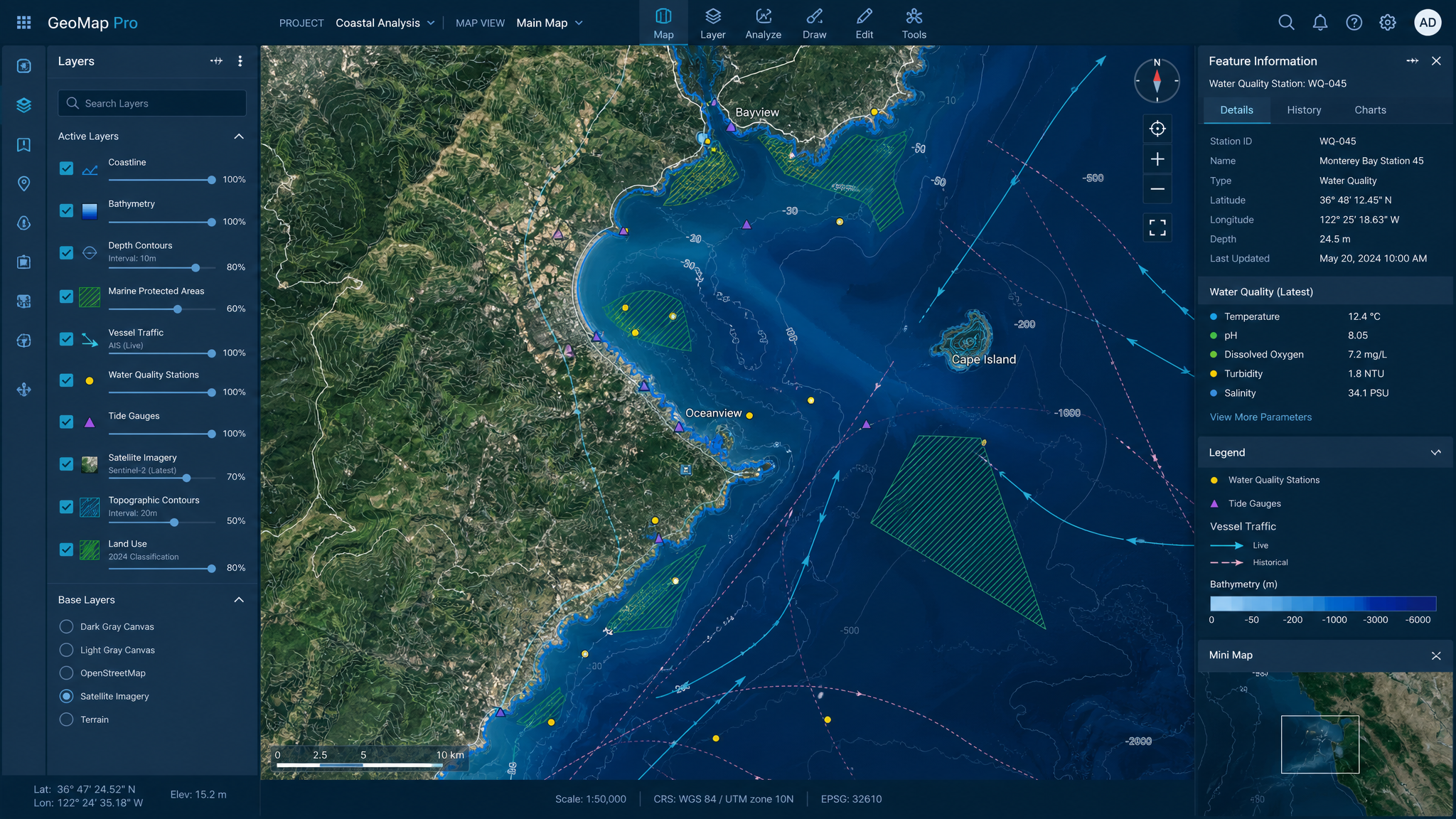Open the globe icon in left sidebar
The image size is (1456, 819).
click(23, 341)
